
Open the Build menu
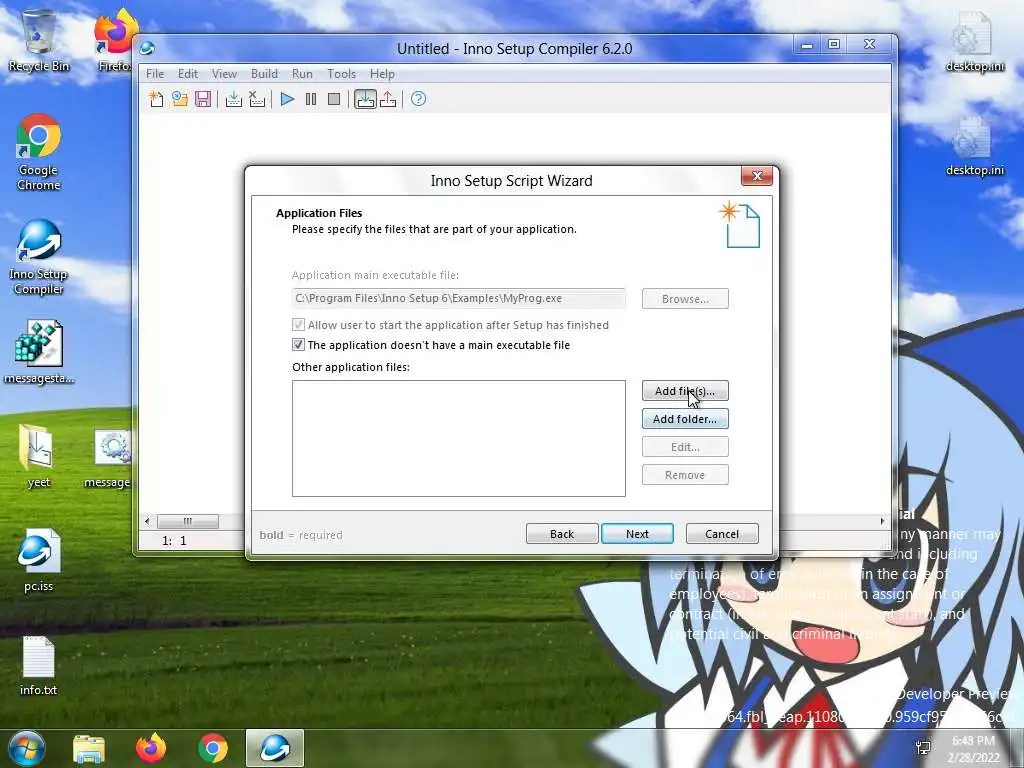point(264,74)
